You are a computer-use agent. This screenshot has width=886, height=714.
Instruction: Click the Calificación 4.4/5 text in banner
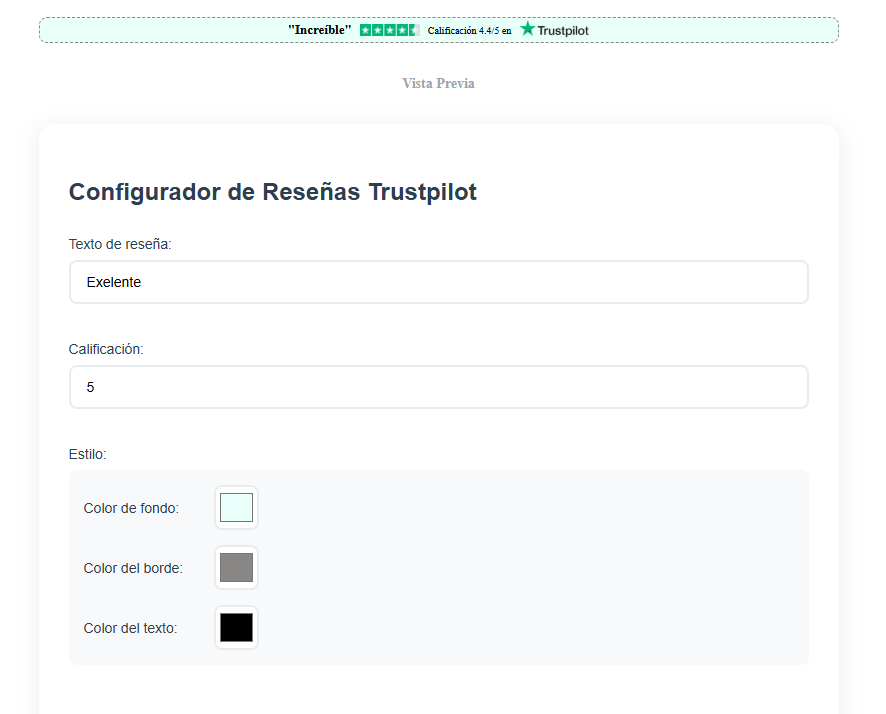coord(470,30)
